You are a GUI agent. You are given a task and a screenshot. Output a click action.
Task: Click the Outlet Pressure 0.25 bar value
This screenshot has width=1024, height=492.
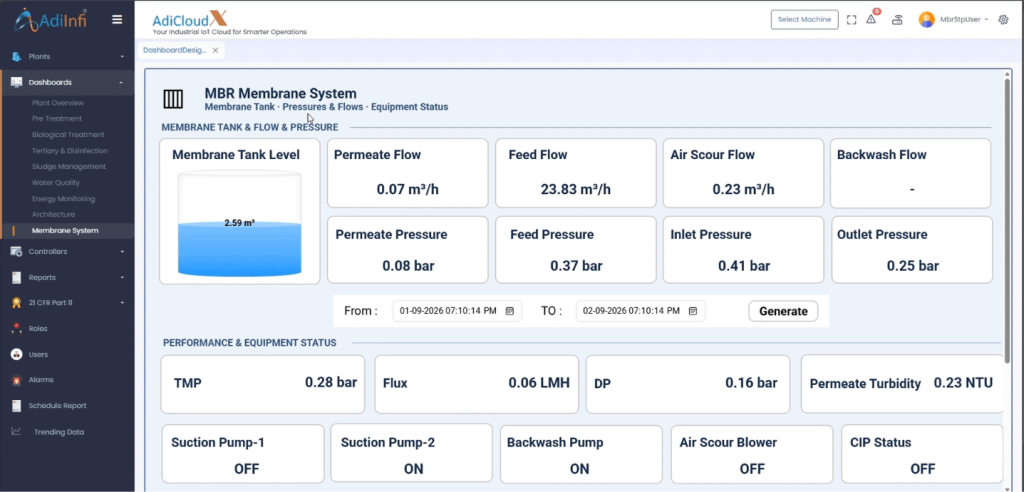tap(912, 266)
